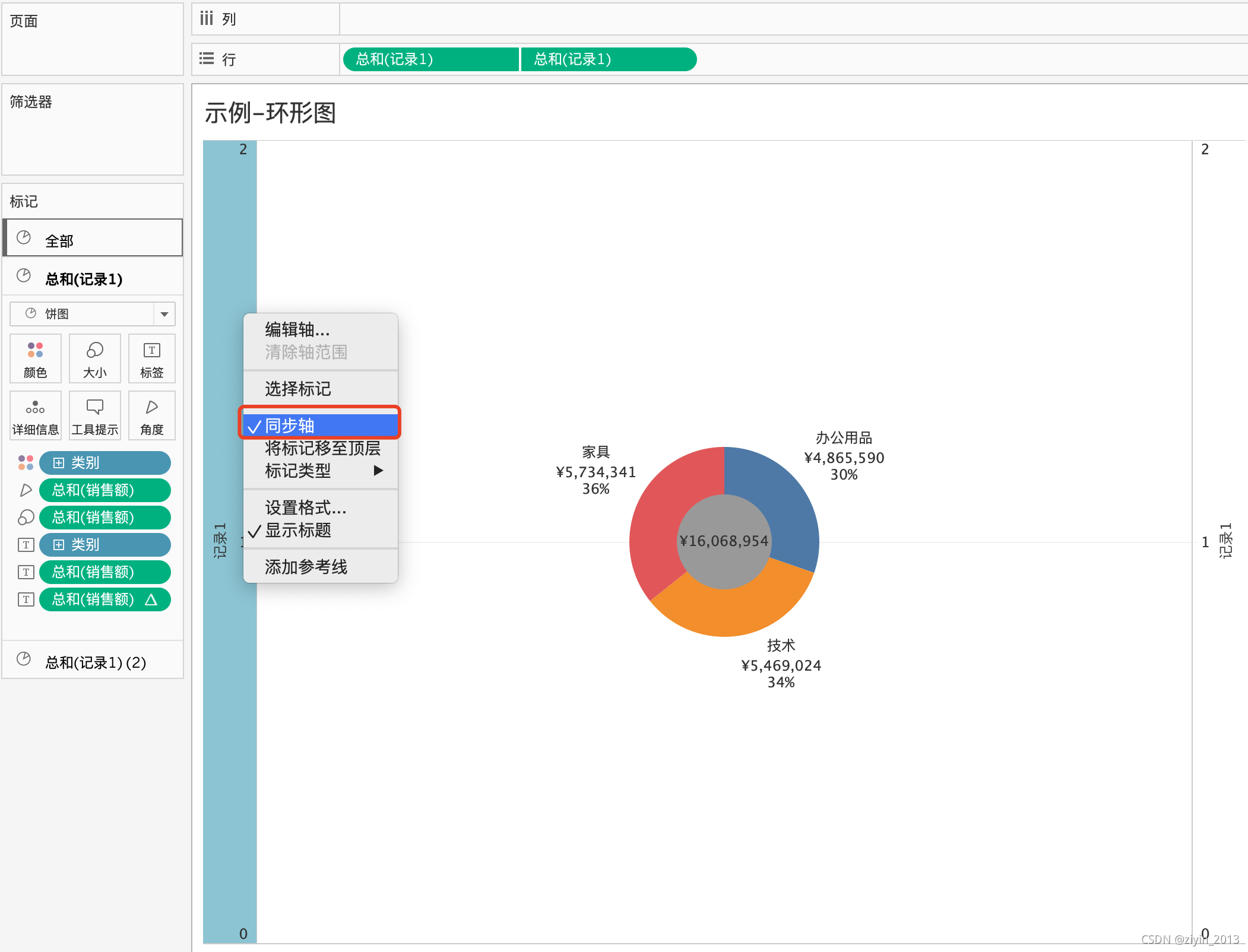Image resolution: width=1248 pixels, height=952 pixels.
Task: Click first 总和(记录1) pill on rows
Action: 430,59
